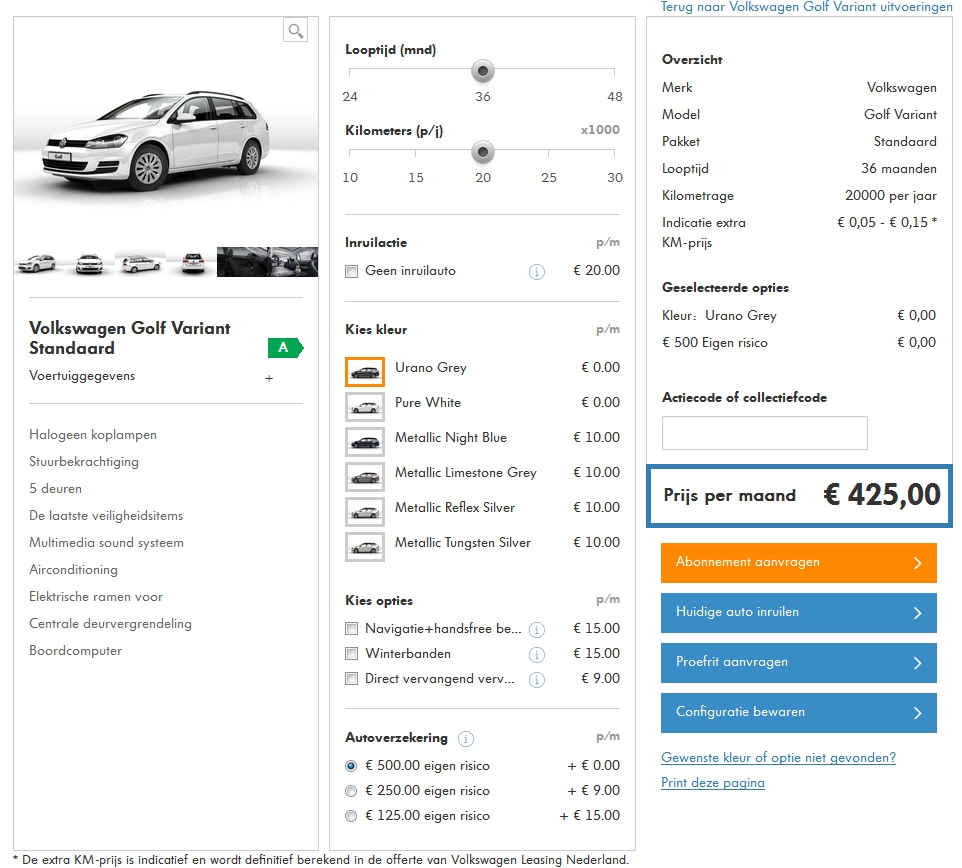Click Boordcomputer feature text
Viewport: 962px width, 868px height.
tap(75, 651)
